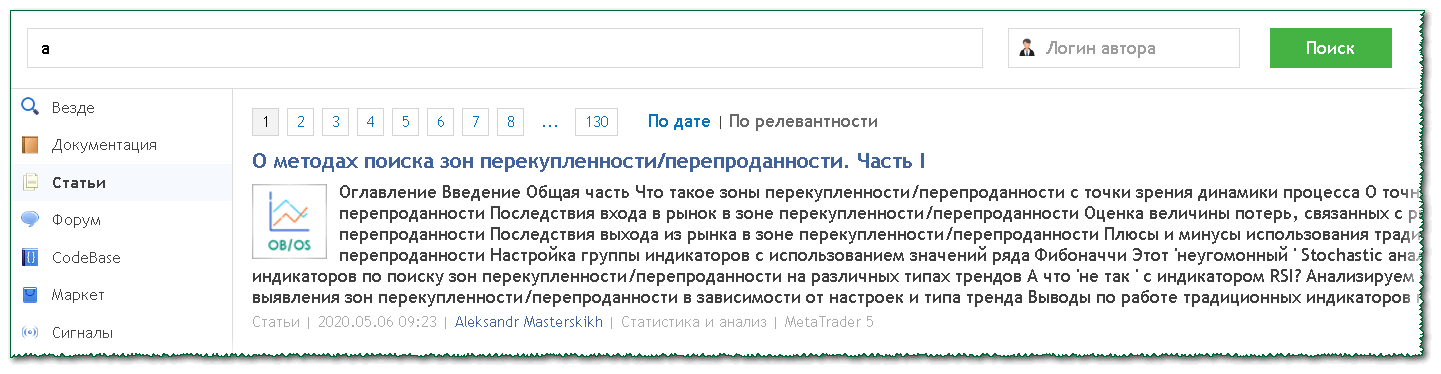Open article О методах поиска зон перекупленности
1441x374 pixels.
tap(588, 161)
